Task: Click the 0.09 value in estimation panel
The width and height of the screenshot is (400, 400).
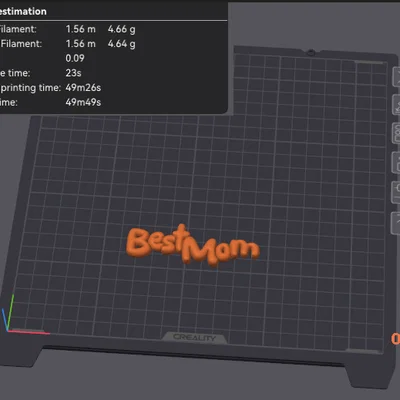Action: pyautogui.click(x=75, y=58)
